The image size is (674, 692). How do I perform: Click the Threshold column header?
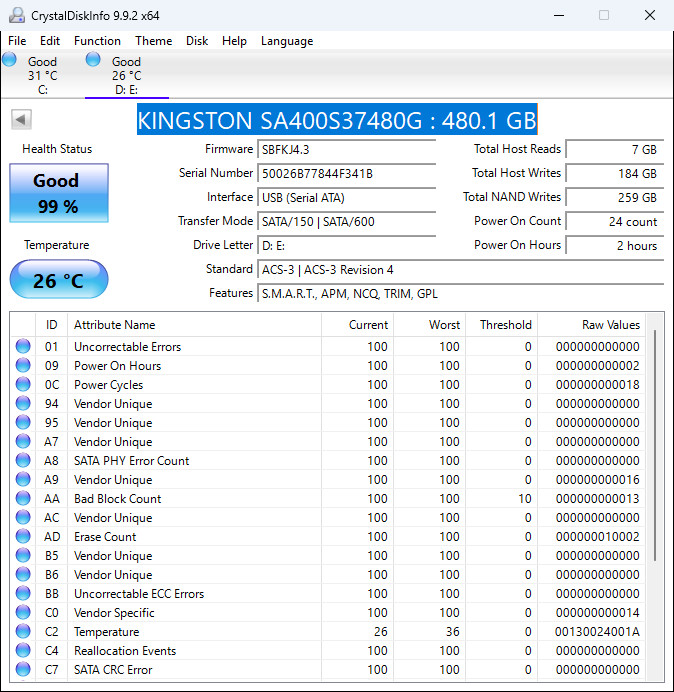501,325
